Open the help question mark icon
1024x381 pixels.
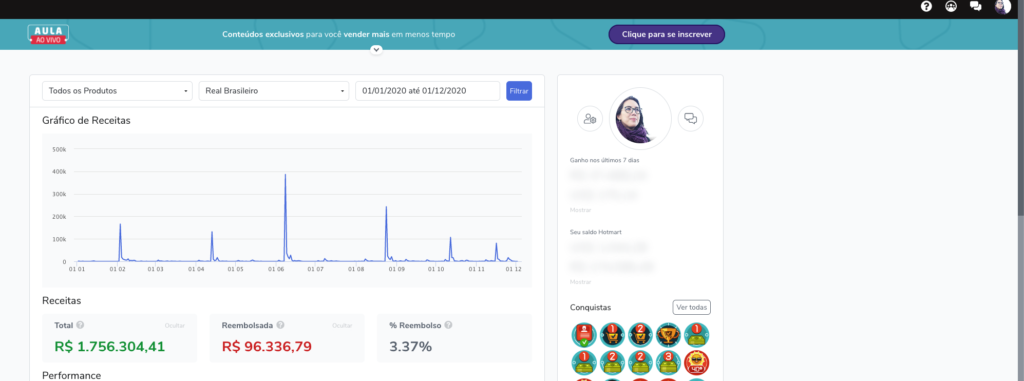click(926, 7)
